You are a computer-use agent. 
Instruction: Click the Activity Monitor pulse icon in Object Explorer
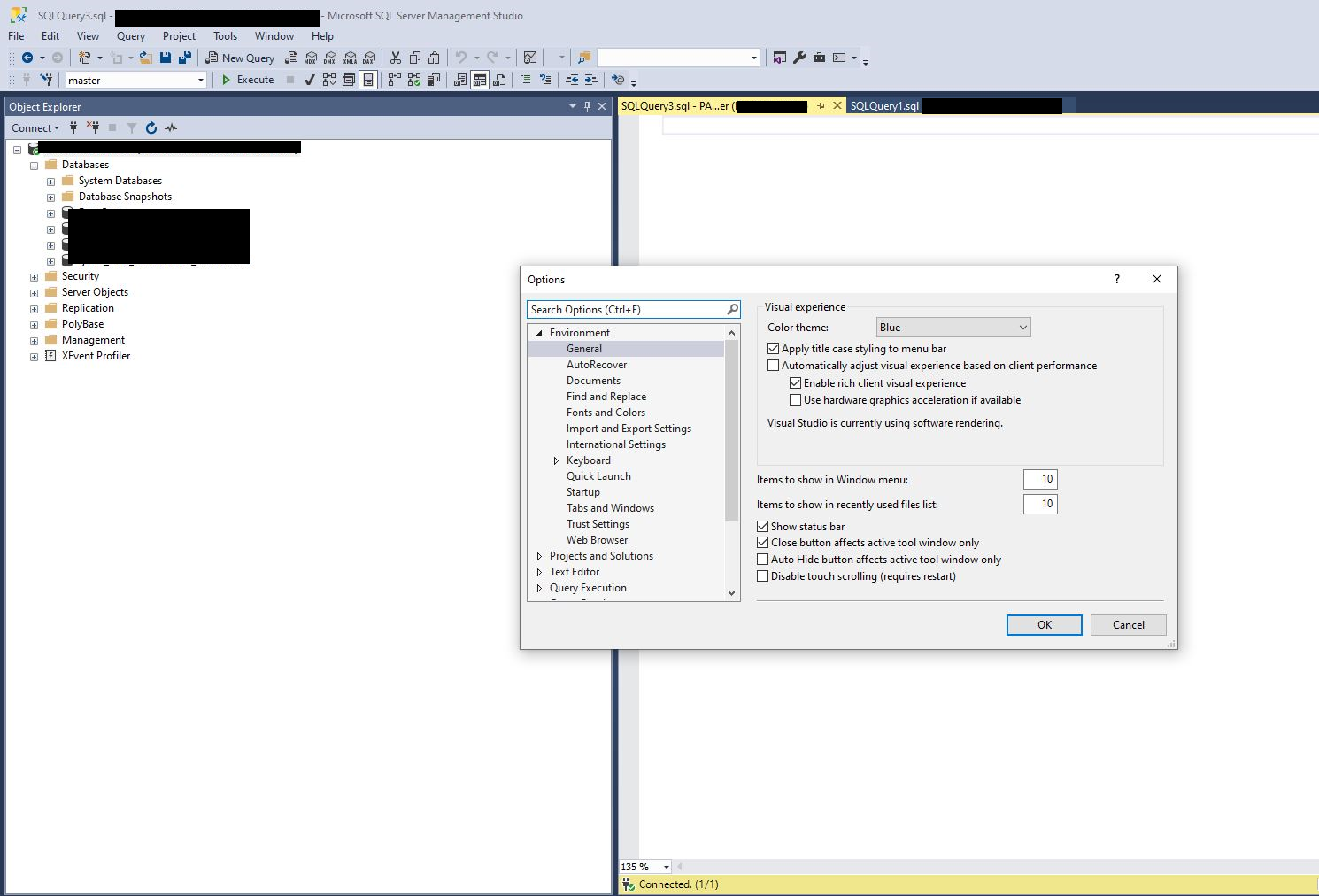click(x=171, y=127)
